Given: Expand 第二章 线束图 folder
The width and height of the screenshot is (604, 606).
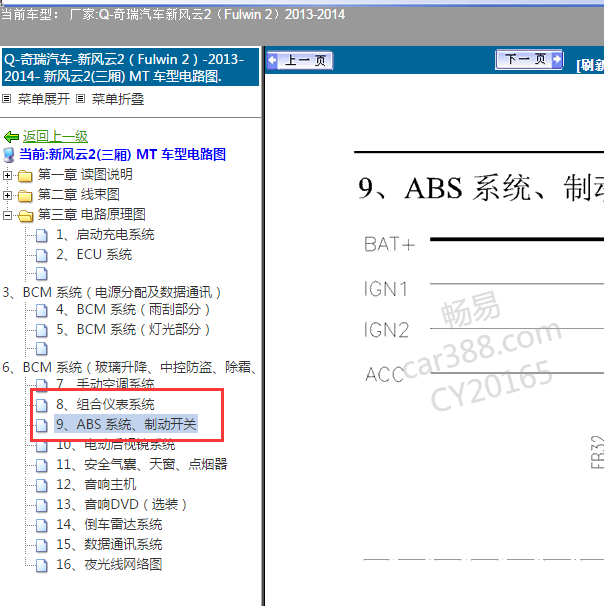Looking at the screenshot, I should (x=7, y=196).
